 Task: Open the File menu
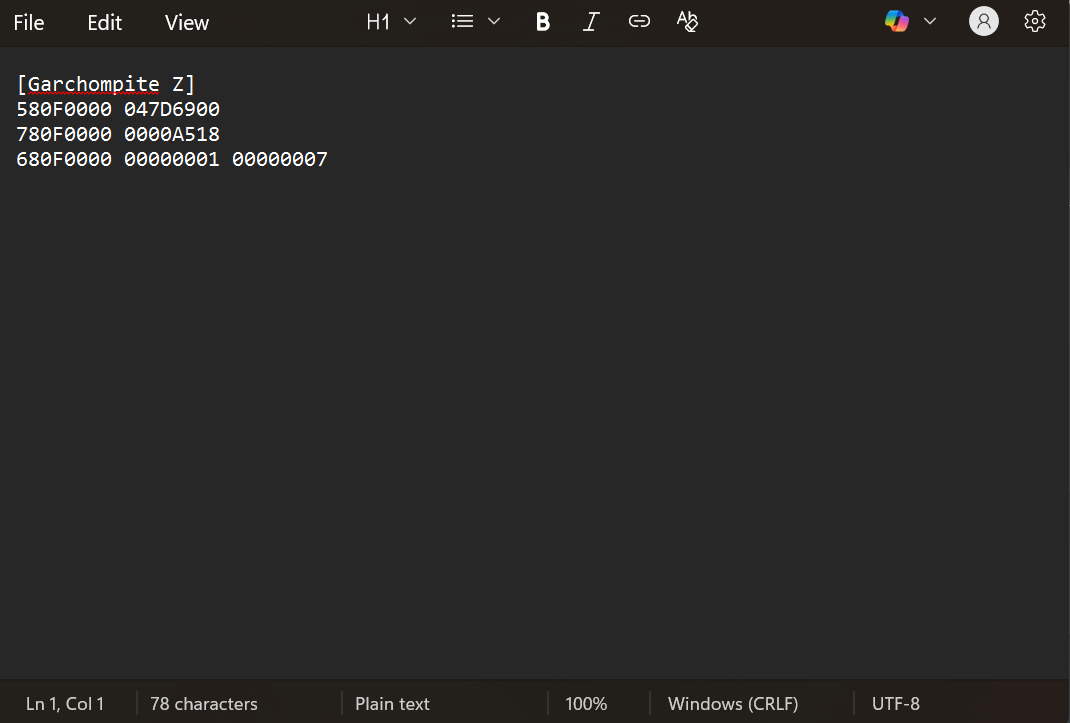29,23
